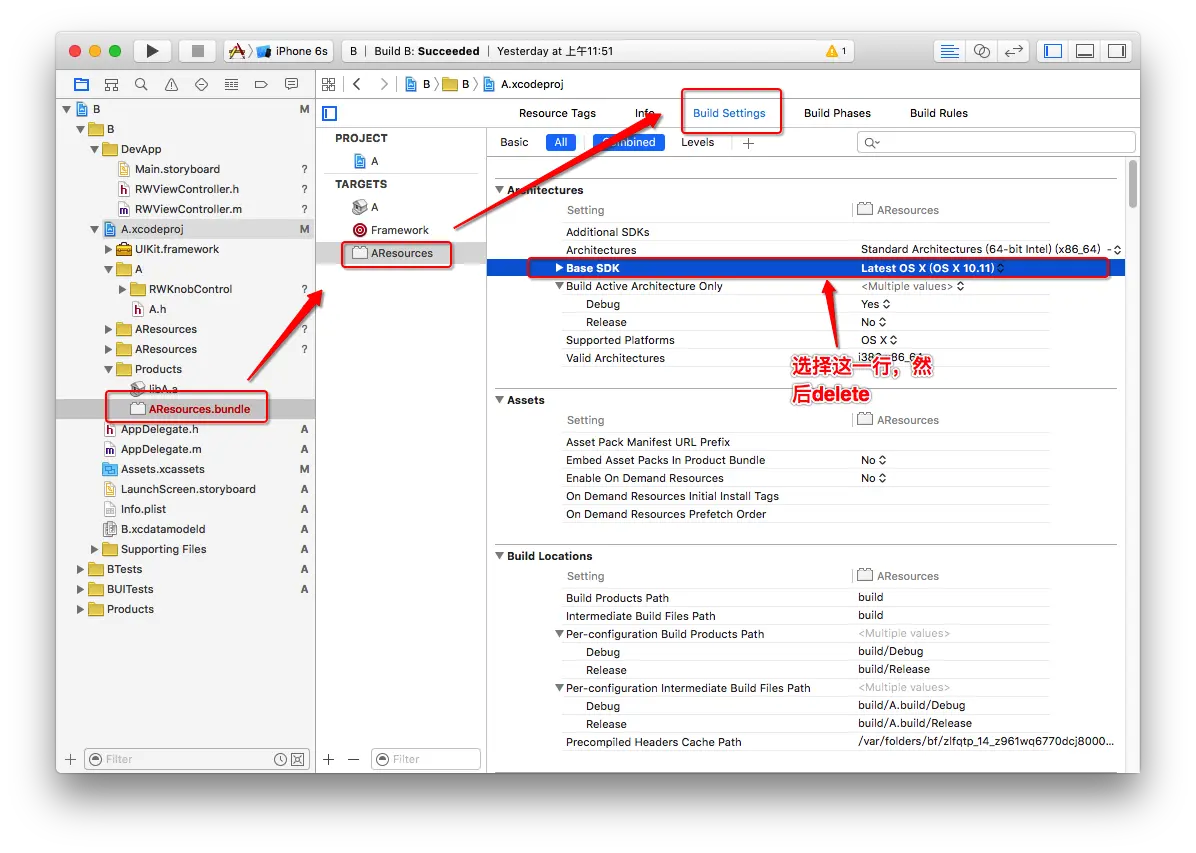Stop the running task
The height and width of the screenshot is (853, 1196).
point(197,51)
